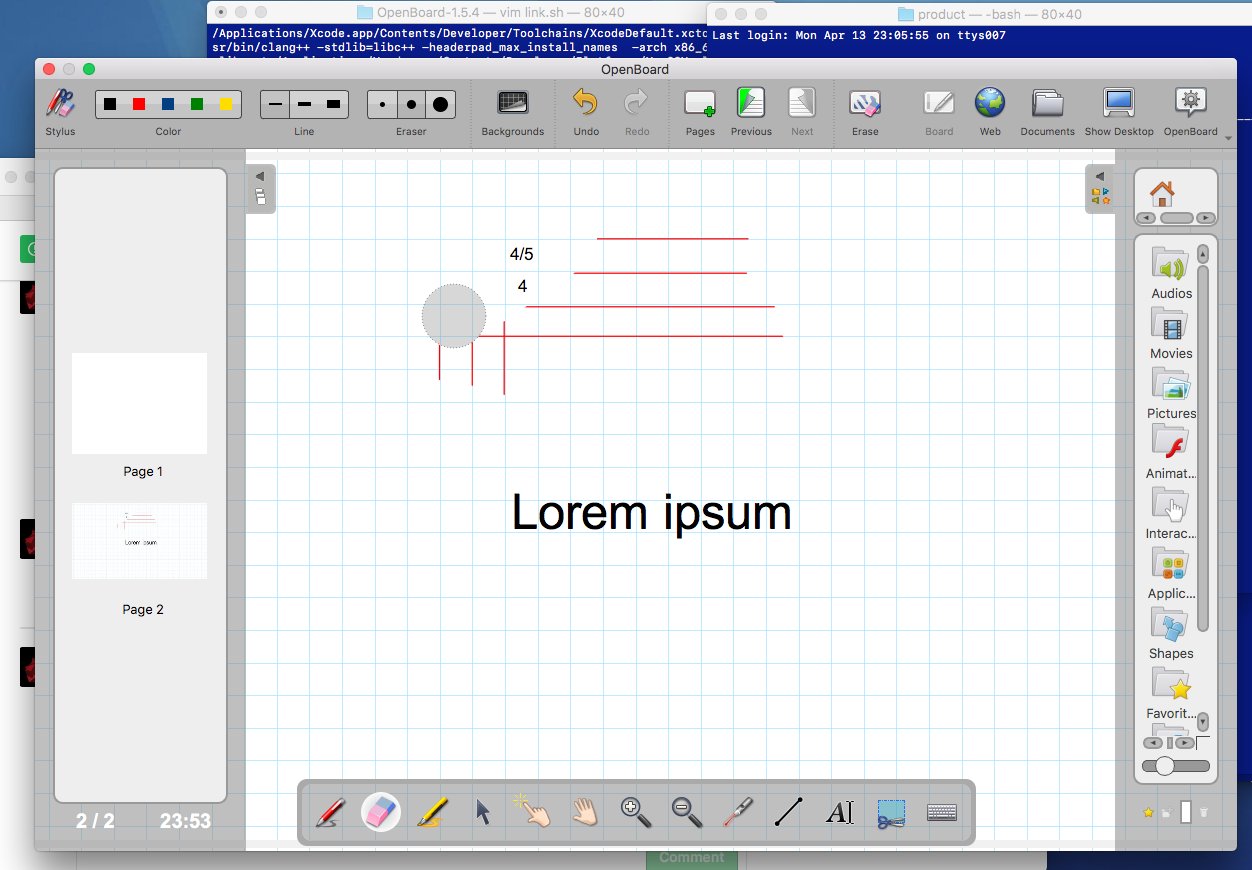Select the Laser Pointer tool
The height and width of the screenshot is (870, 1252).
point(738,812)
